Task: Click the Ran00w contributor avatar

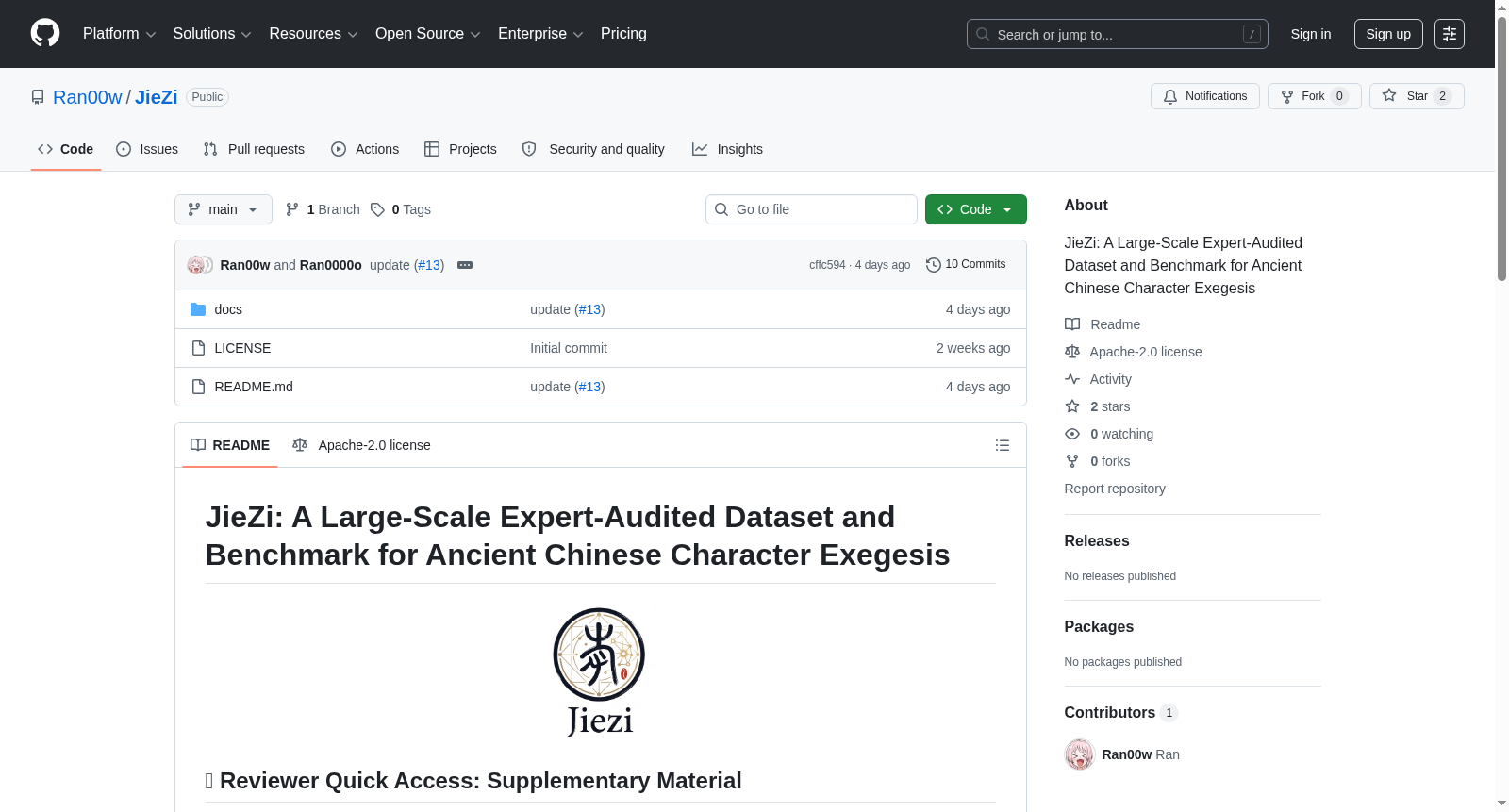Action: point(1080,754)
